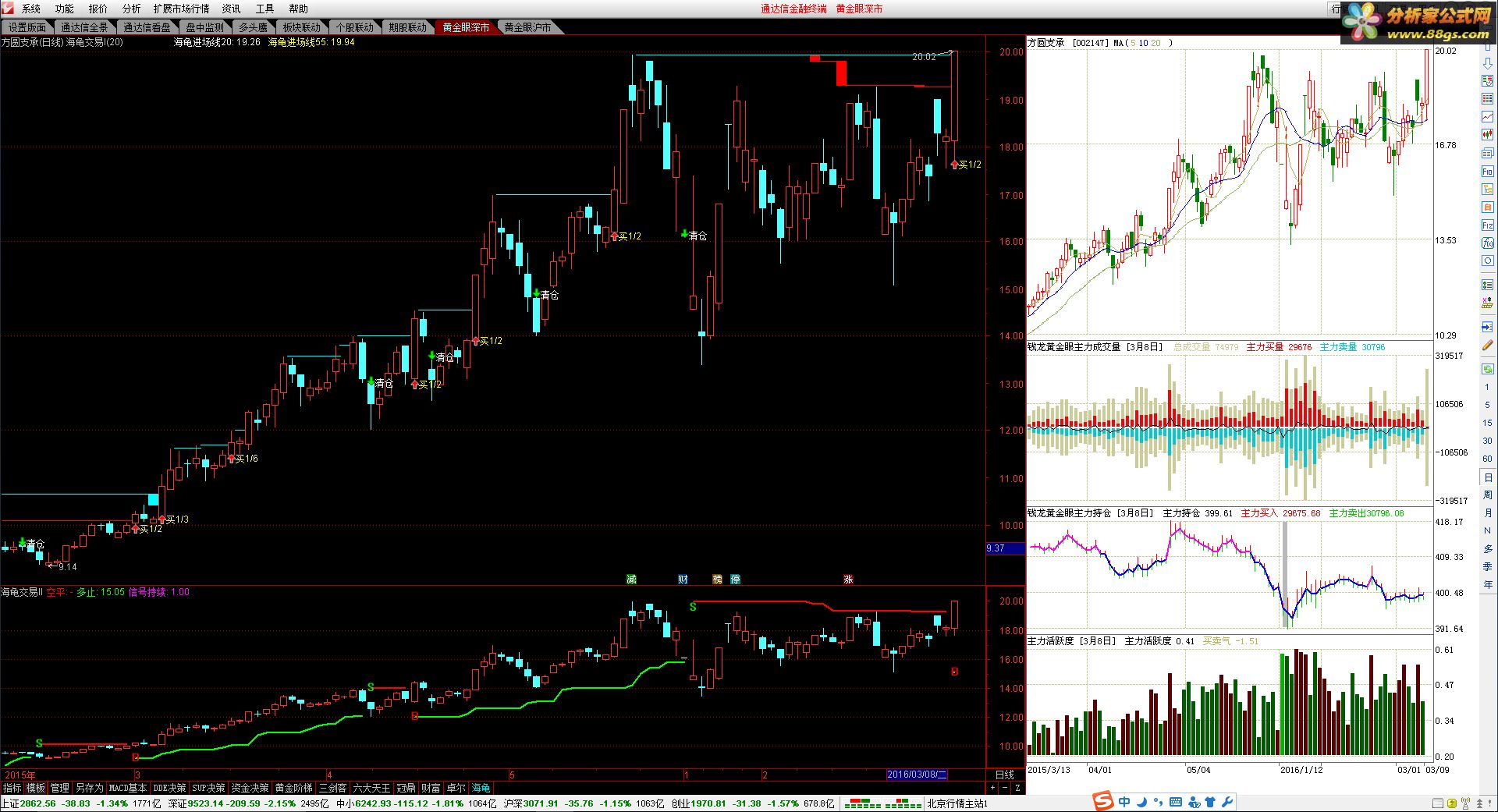The width and height of the screenshot is (1498, 812).
Task: Select the 卓尔 indicator template
Action: click(x=456, y=788)
